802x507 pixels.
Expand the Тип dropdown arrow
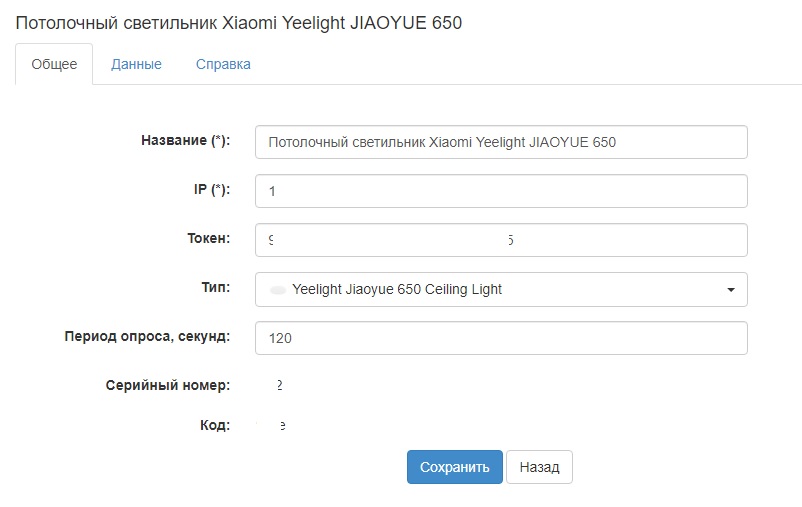731,290
